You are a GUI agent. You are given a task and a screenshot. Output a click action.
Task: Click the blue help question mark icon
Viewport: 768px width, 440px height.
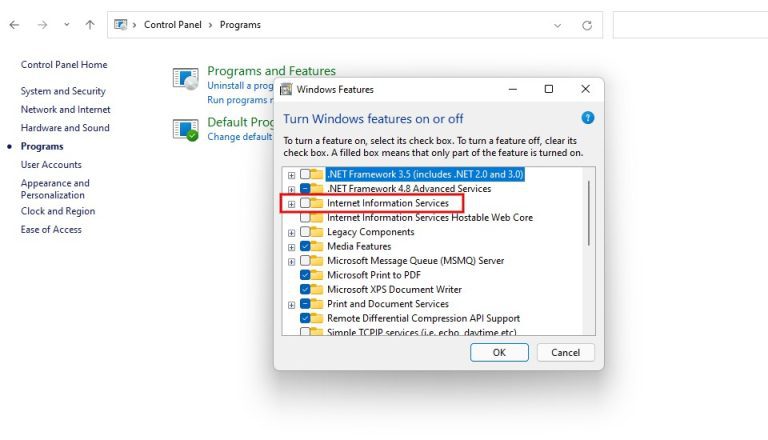tap(588, 118)
